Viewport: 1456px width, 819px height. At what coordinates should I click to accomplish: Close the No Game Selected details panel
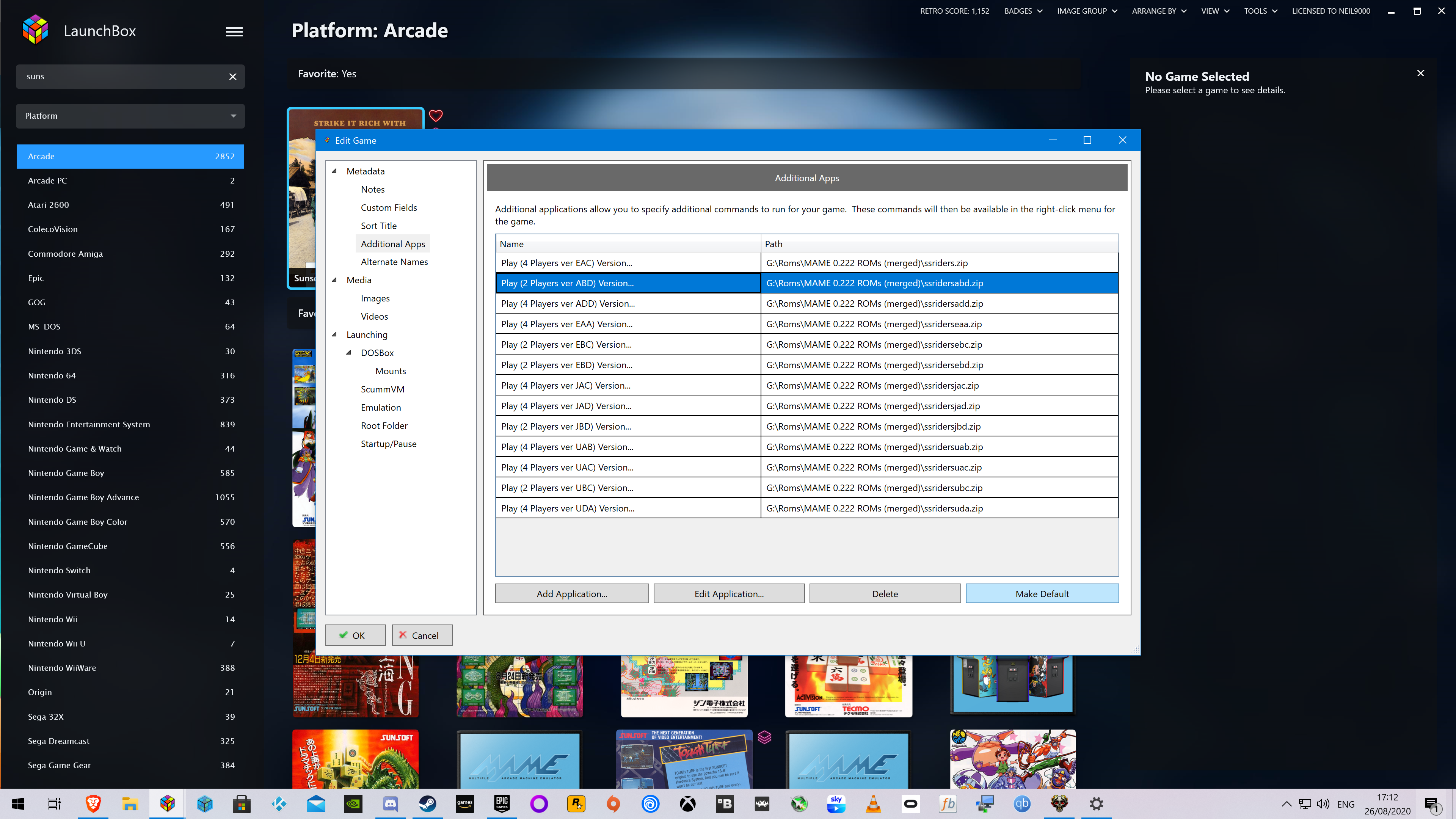1420,74
